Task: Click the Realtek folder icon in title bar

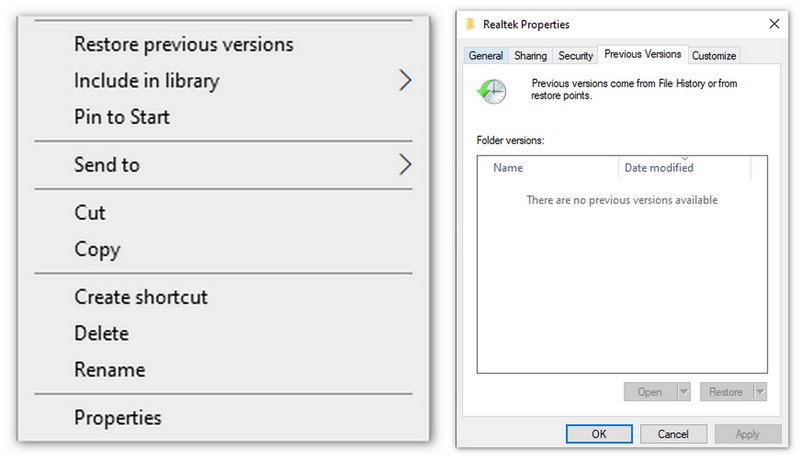Action: [471, 23]
